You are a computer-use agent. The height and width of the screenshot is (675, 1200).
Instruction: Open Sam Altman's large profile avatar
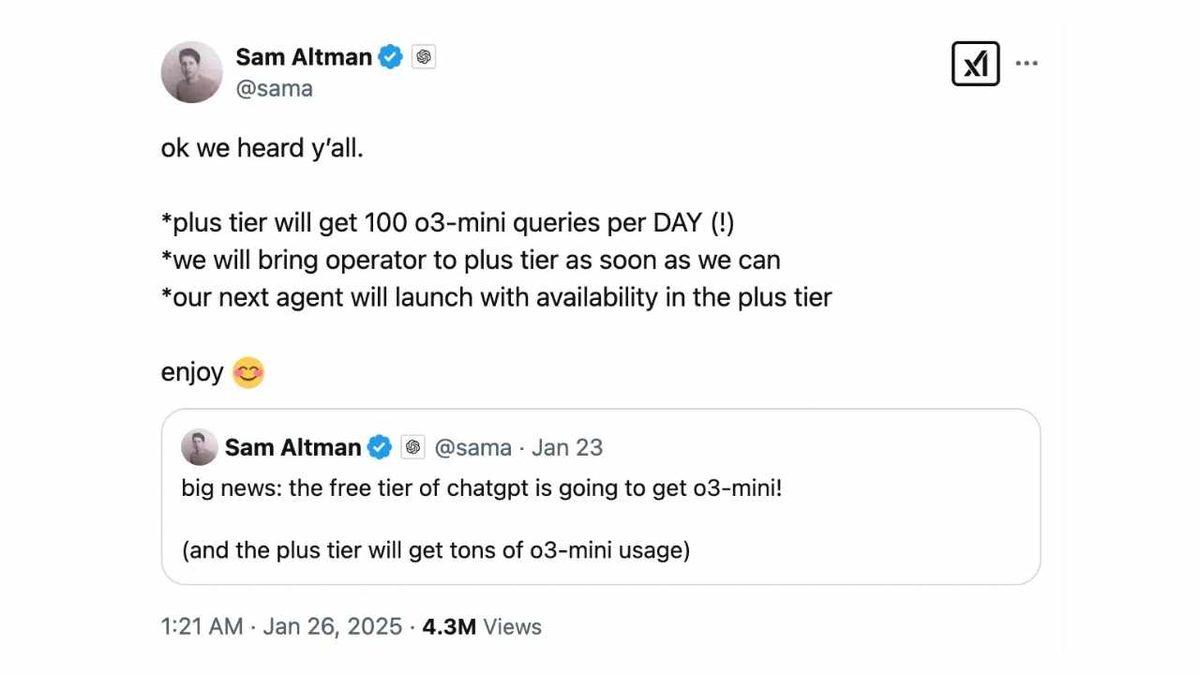(x=191, y=72)
